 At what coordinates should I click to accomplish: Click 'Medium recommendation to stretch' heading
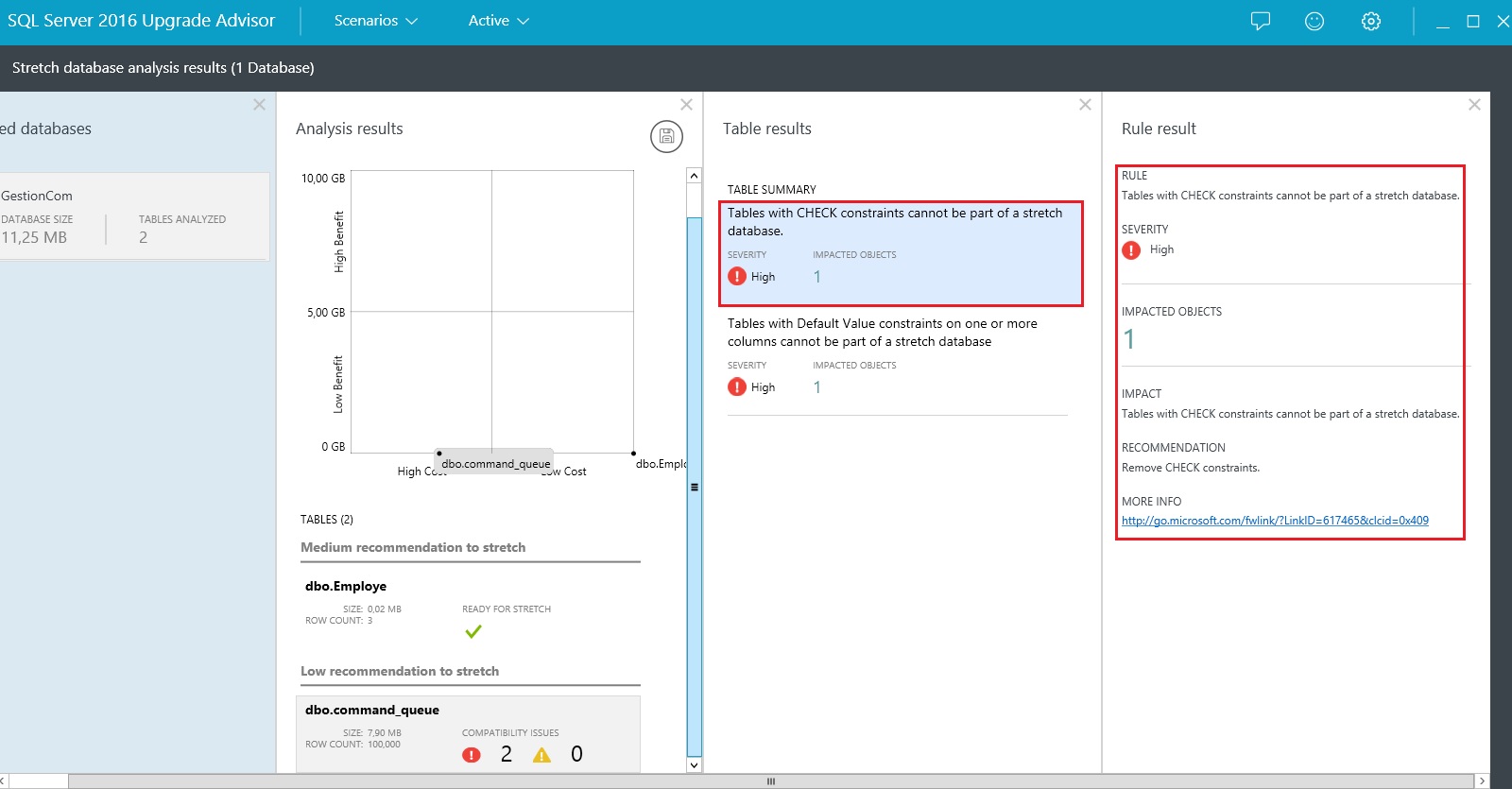click(x=413, y=547)
